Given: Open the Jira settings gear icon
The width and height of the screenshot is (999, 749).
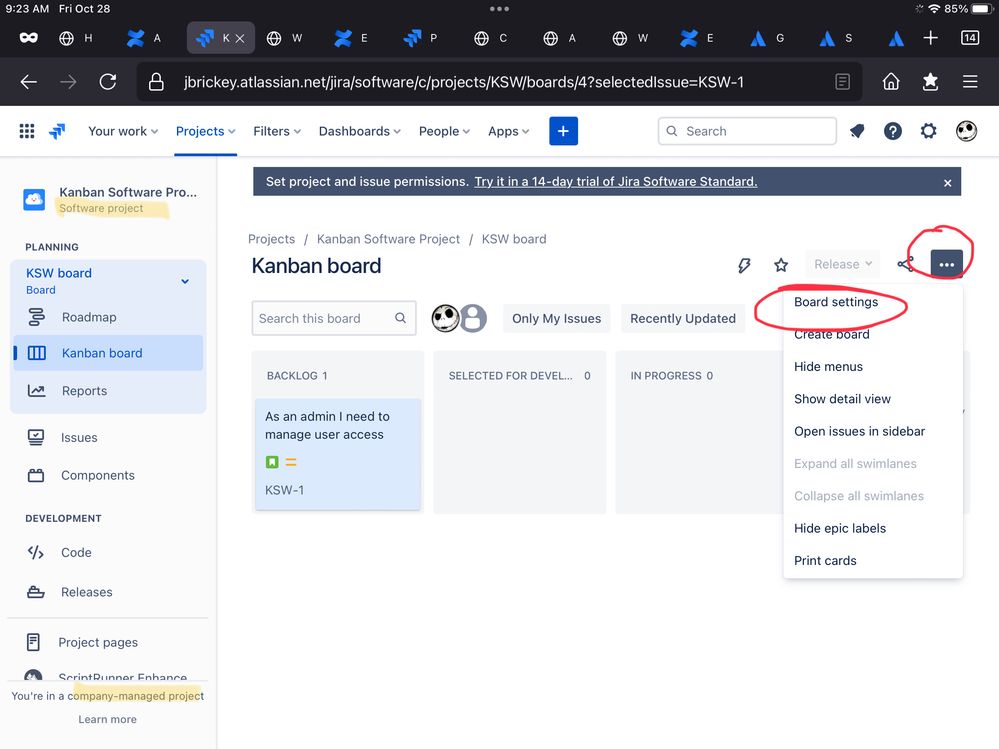Looking at the screenshot, I should [x=928, y=131].
